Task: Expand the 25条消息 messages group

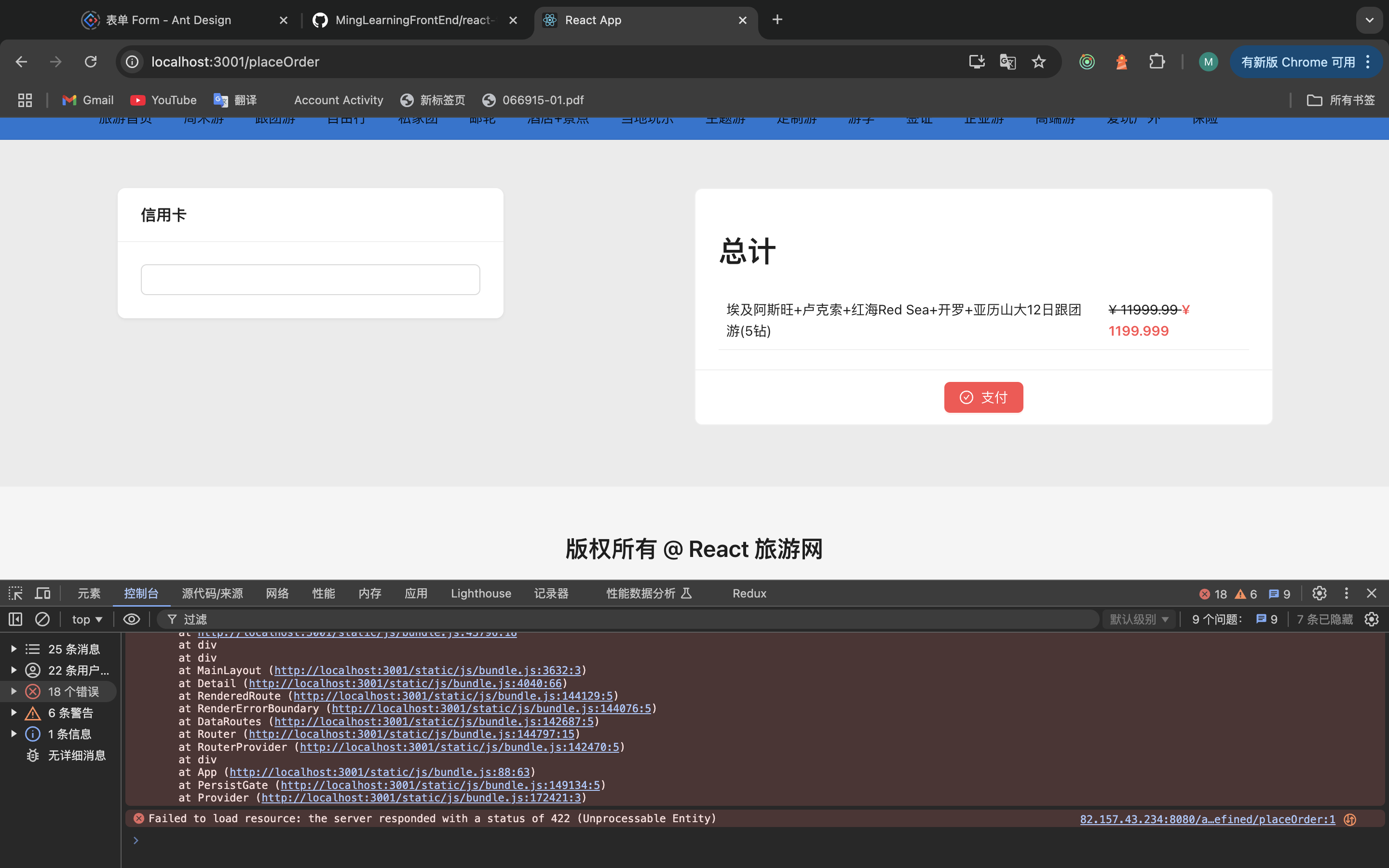Action: click(x=14, y=648)
